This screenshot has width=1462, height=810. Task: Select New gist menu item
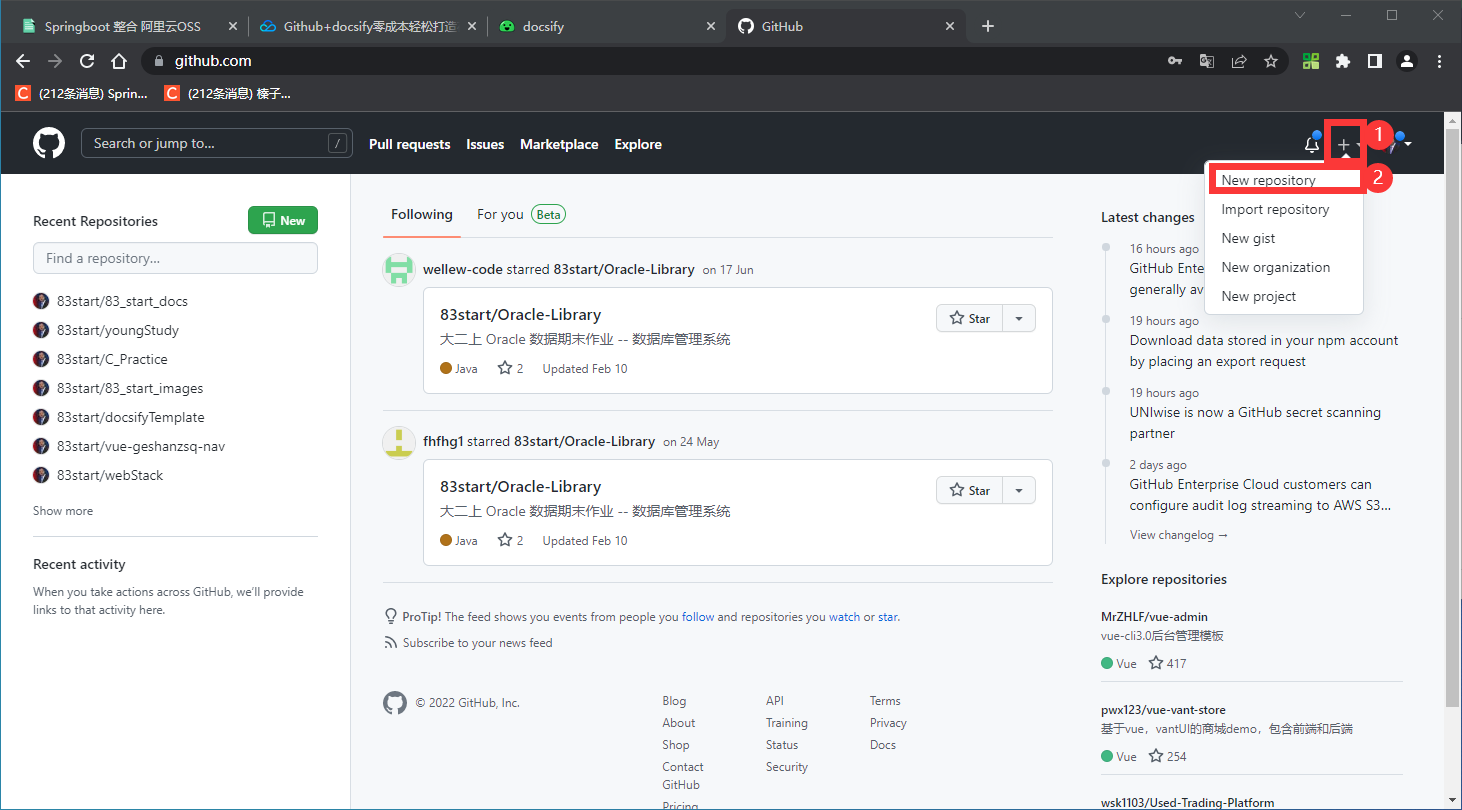pyautogui.click(x=1284, y=238)
